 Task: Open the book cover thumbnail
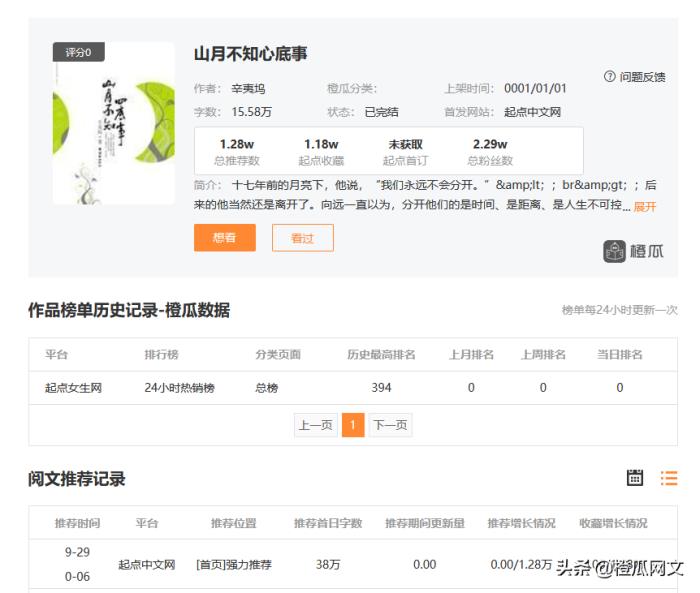click(113, 127)
